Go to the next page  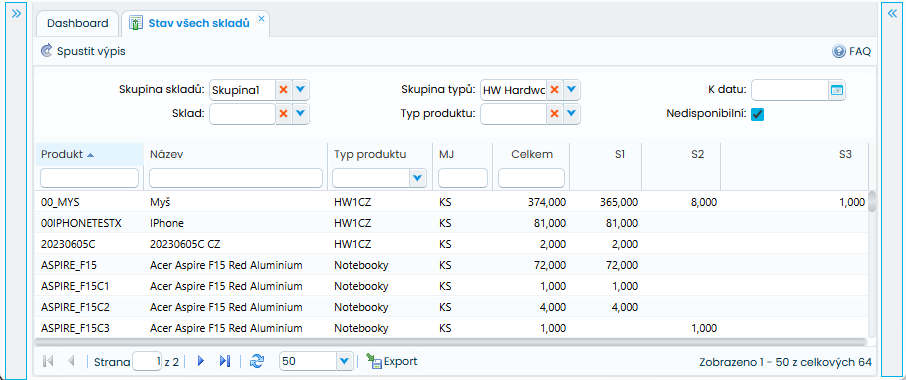201,362
